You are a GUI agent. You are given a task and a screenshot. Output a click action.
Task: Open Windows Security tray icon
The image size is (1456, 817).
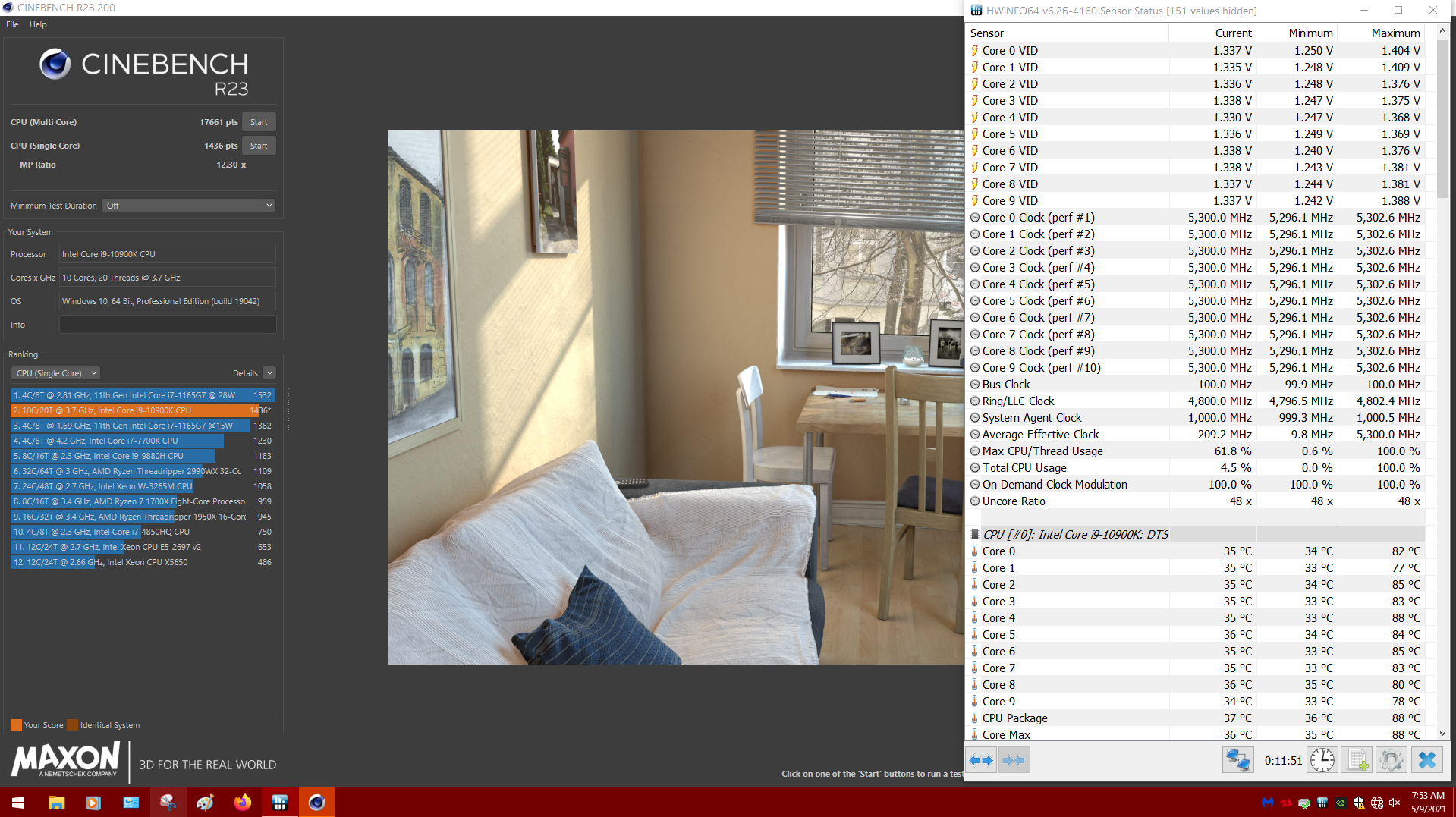pyautogui.click(x=1359, y=803)
